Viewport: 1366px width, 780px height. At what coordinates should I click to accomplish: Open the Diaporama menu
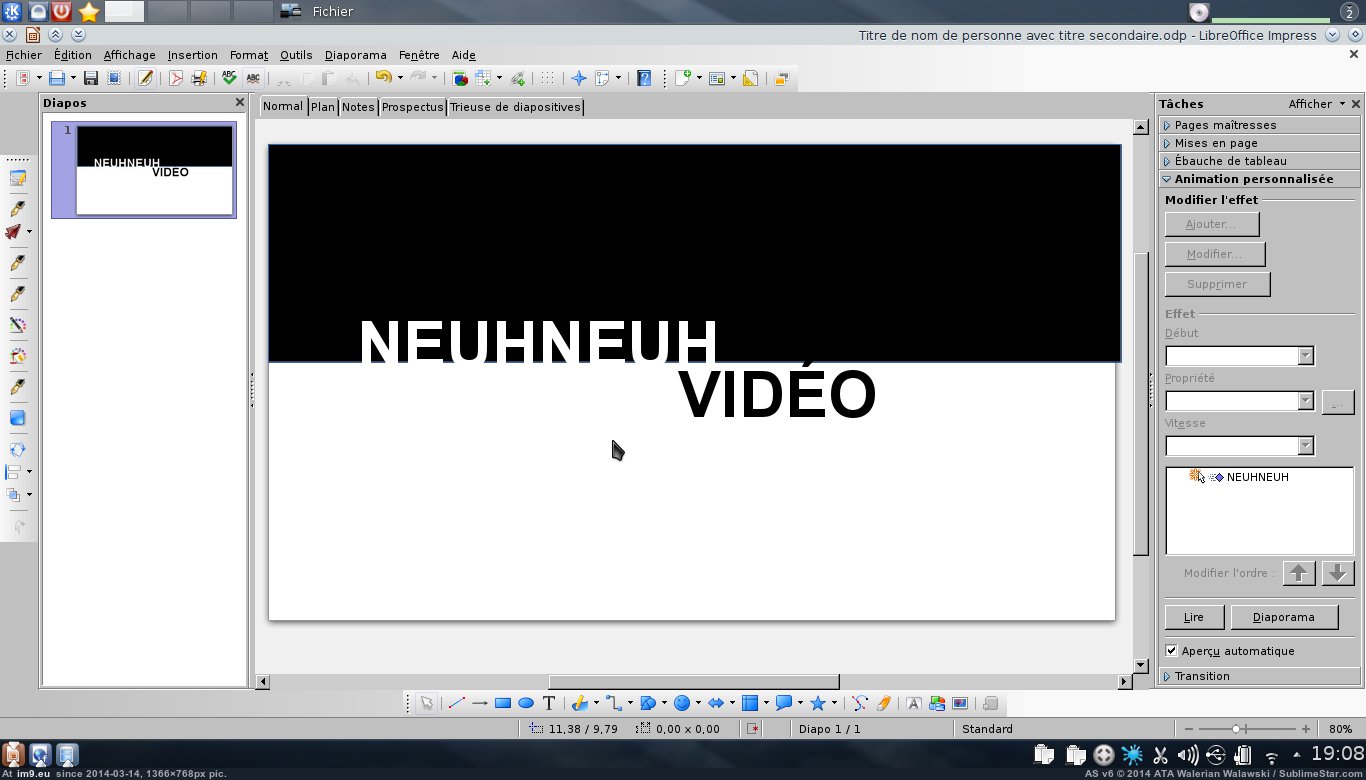click(x=355, y=55)
